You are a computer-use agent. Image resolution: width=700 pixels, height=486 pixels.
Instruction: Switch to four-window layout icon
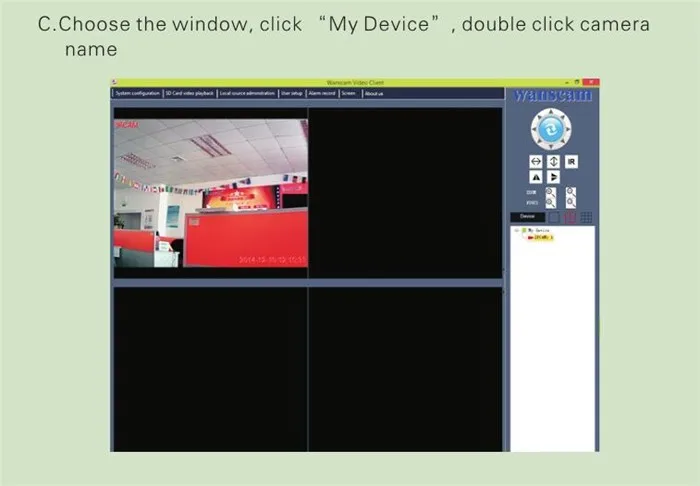570,217
